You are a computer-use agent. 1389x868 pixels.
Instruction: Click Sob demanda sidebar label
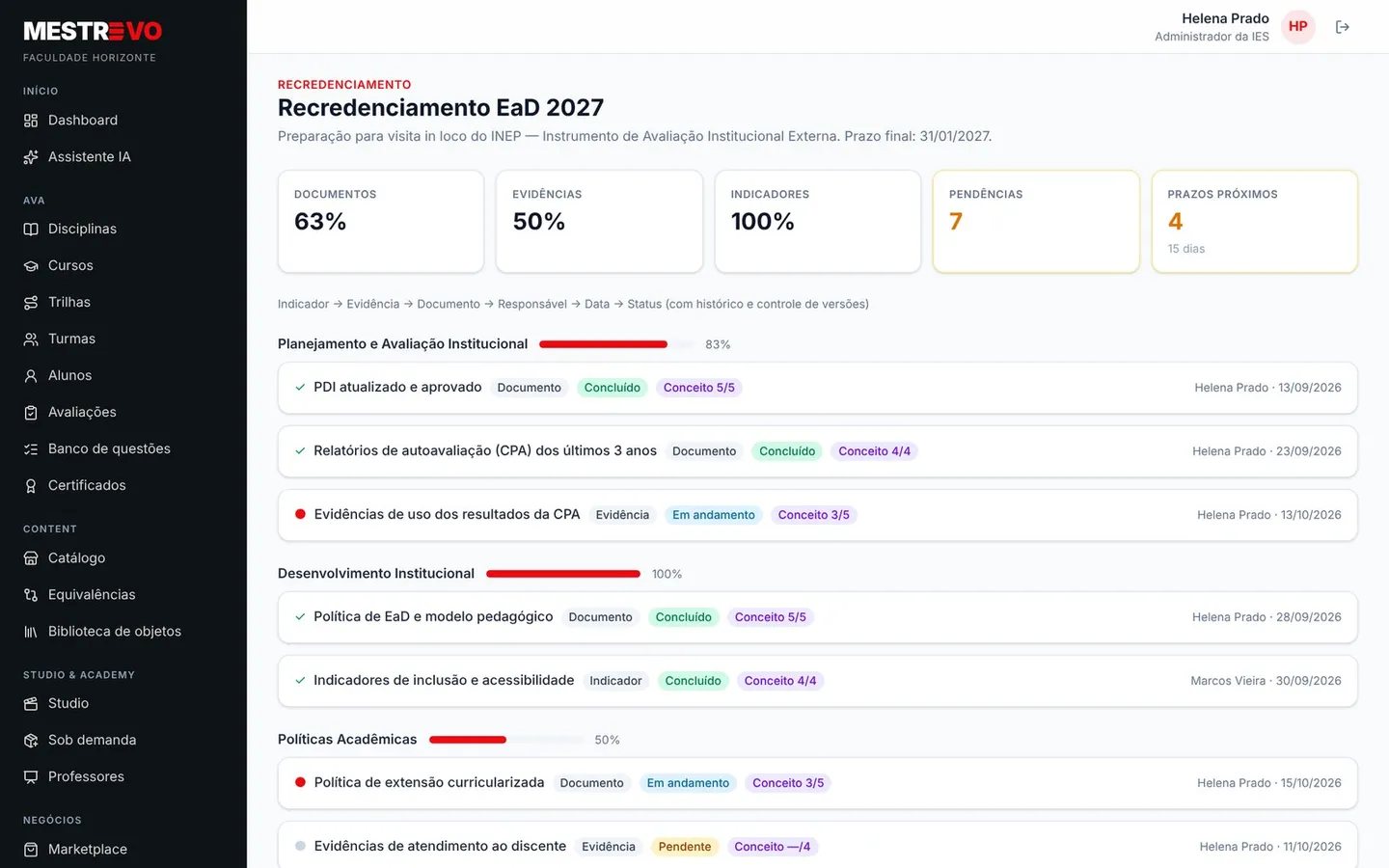[93, 741]
